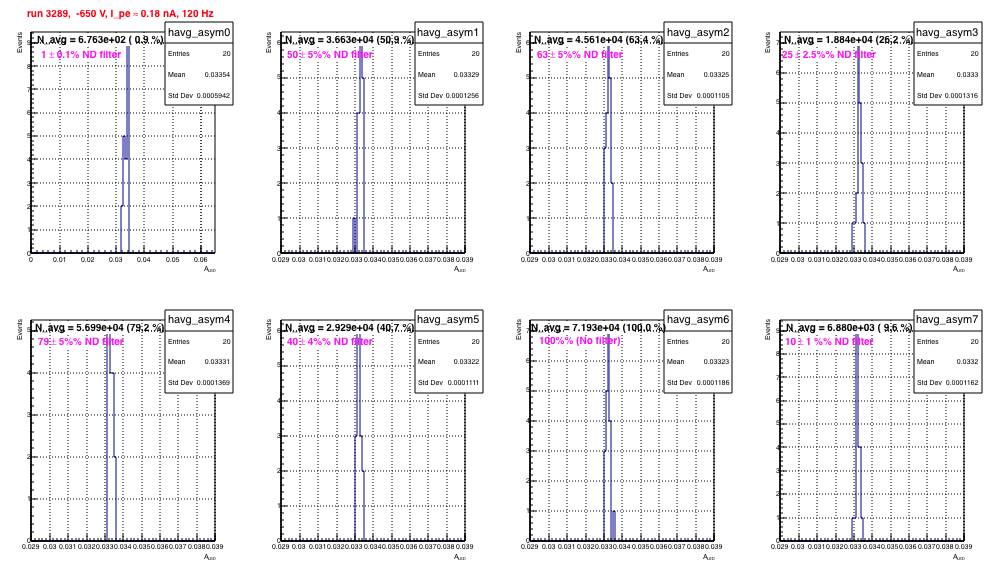Select Std Dev value 0.0001316

point(962,96)
